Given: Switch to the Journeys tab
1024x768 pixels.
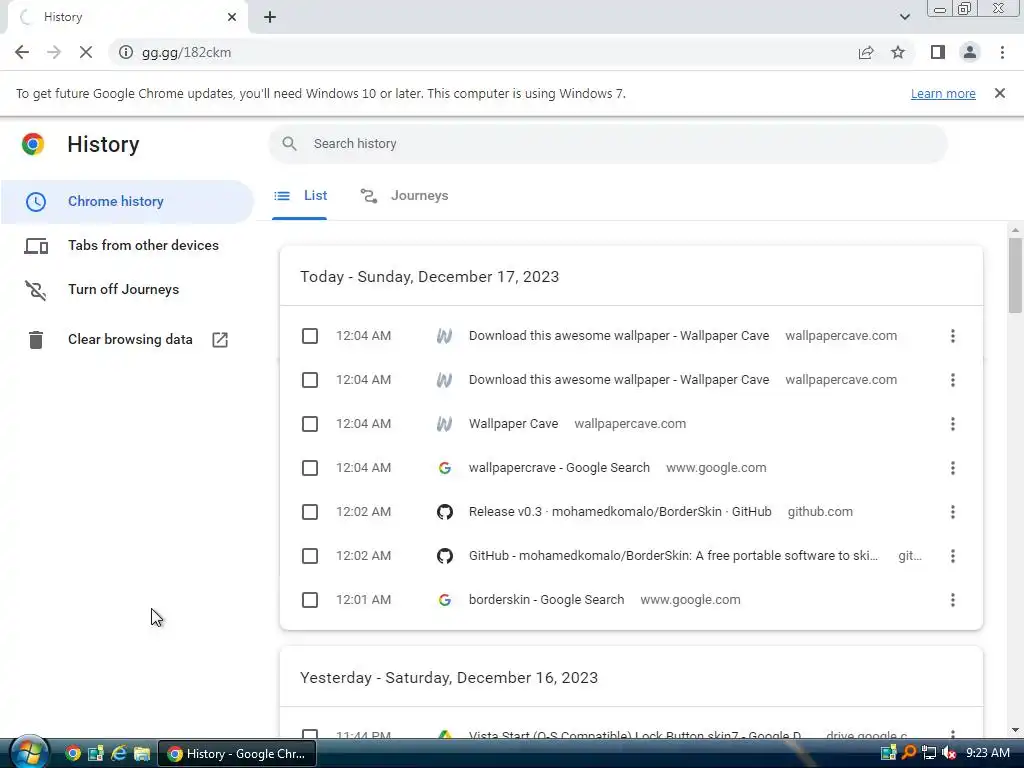Looking at the screenshot, I should coord(404,196).
